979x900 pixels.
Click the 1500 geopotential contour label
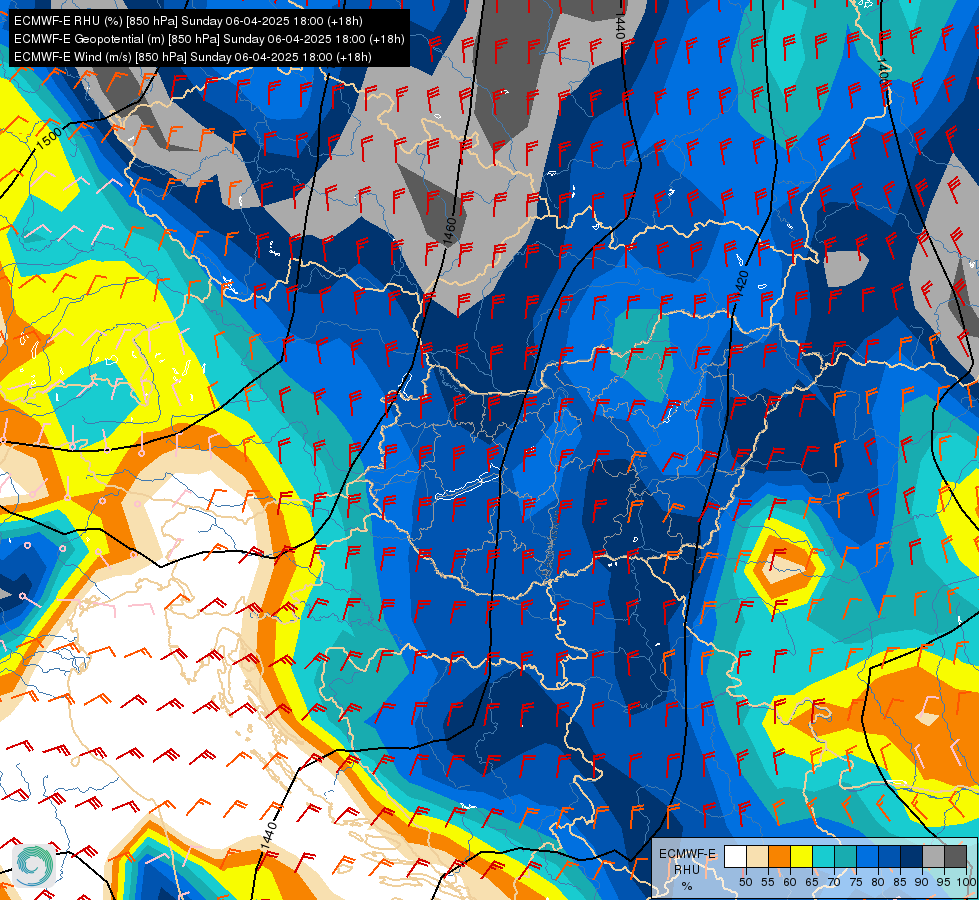(49, 138)
